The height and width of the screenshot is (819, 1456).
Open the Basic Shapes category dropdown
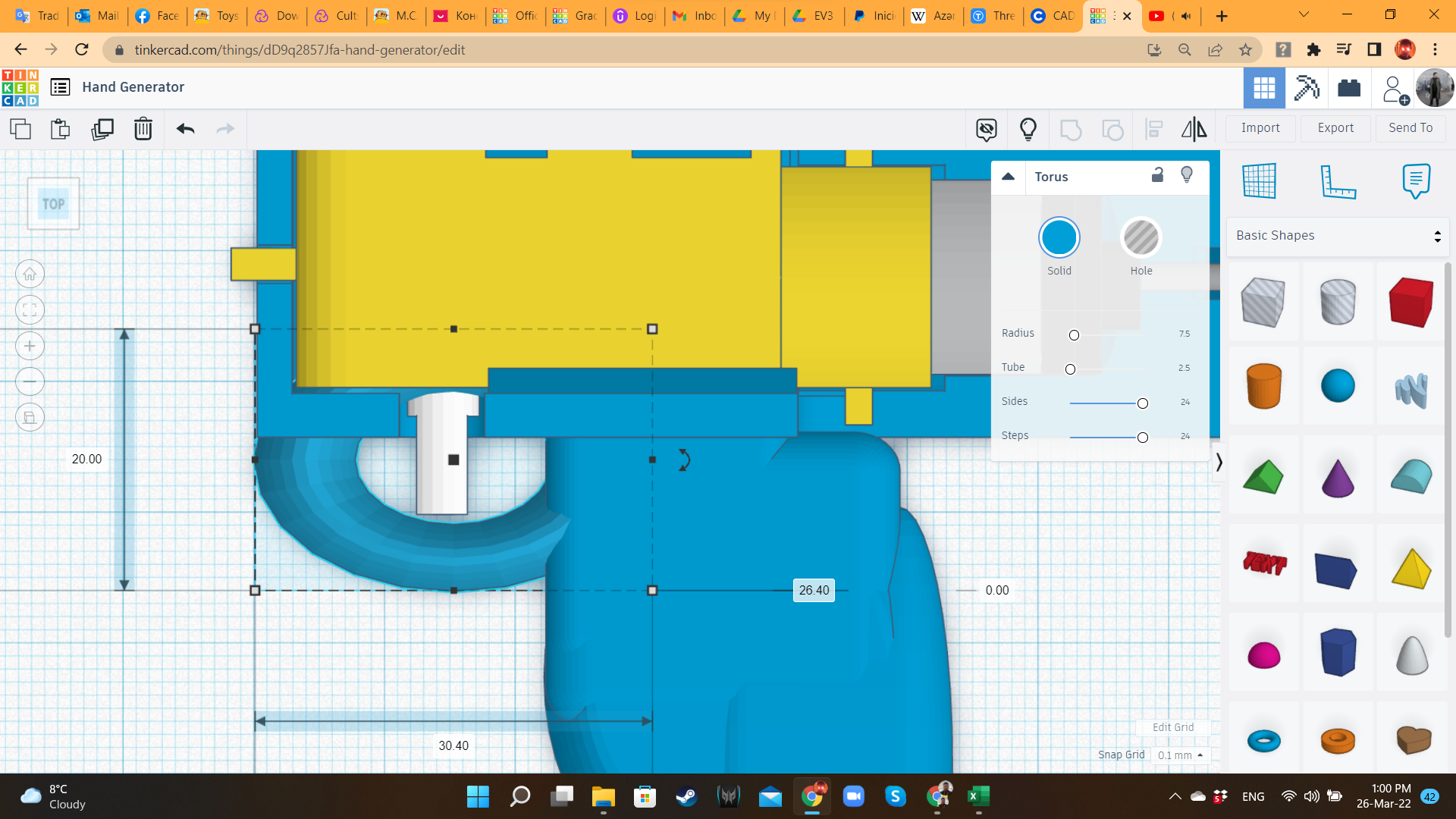(x=1338, y=236)
